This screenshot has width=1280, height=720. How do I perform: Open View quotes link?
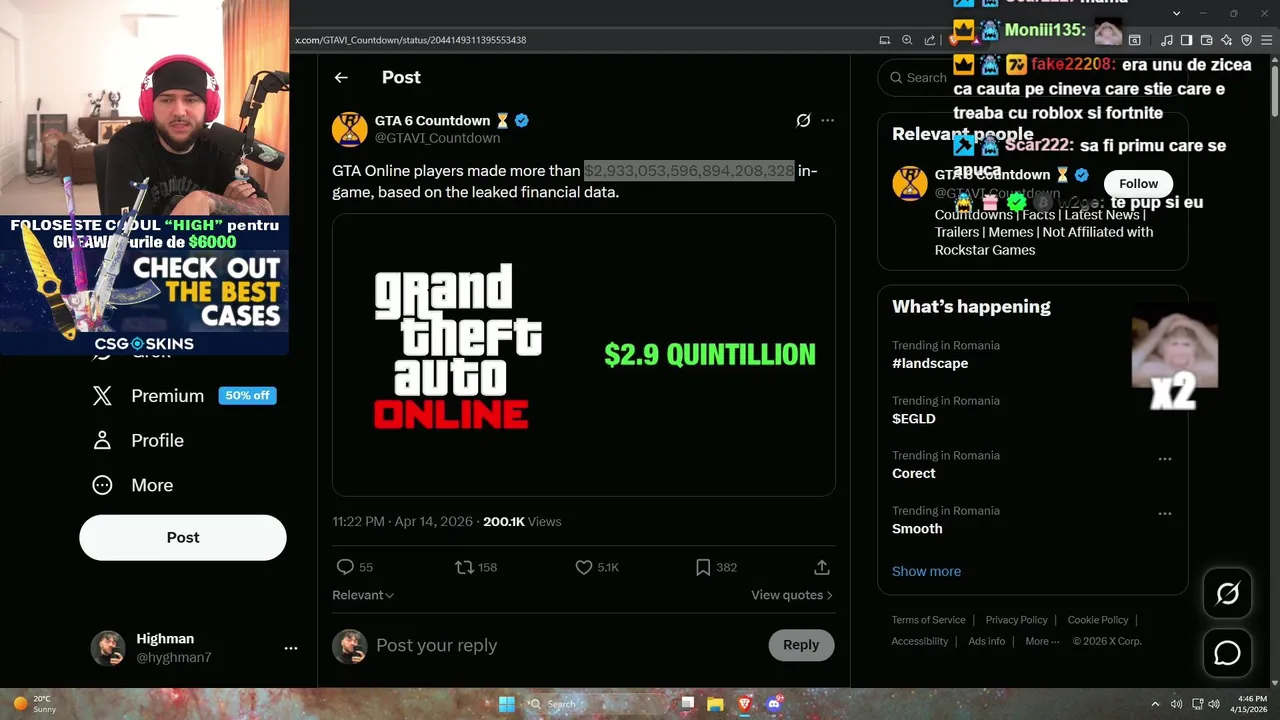(792, 595)
